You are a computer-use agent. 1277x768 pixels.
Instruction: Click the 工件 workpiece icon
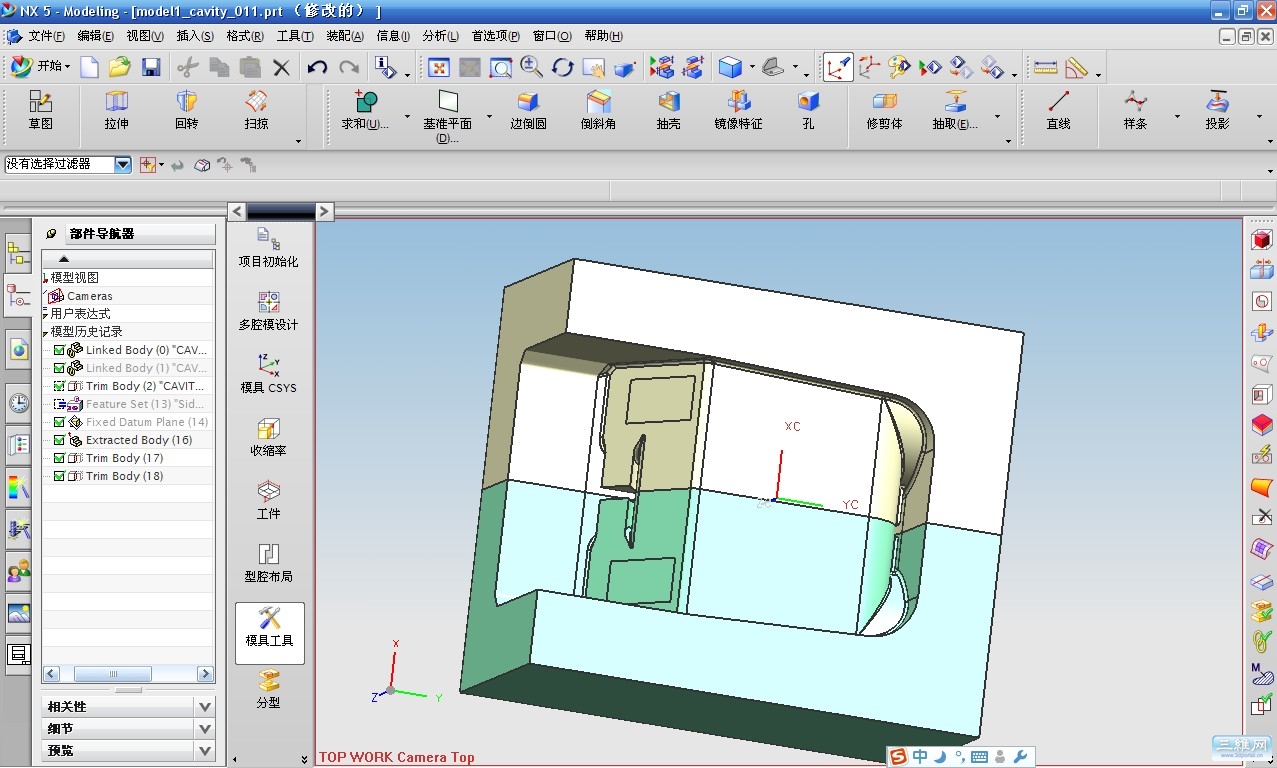(268, 499)
